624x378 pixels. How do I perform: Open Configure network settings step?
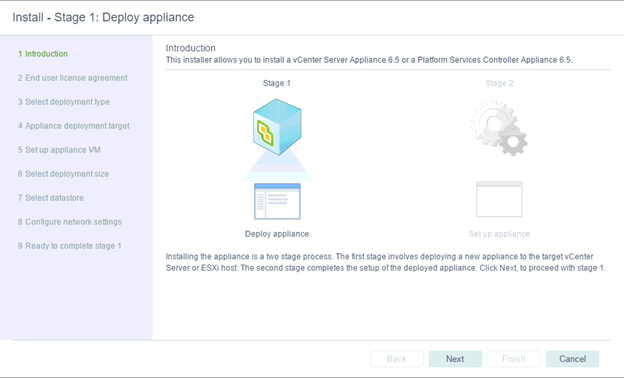pos(70,222)
